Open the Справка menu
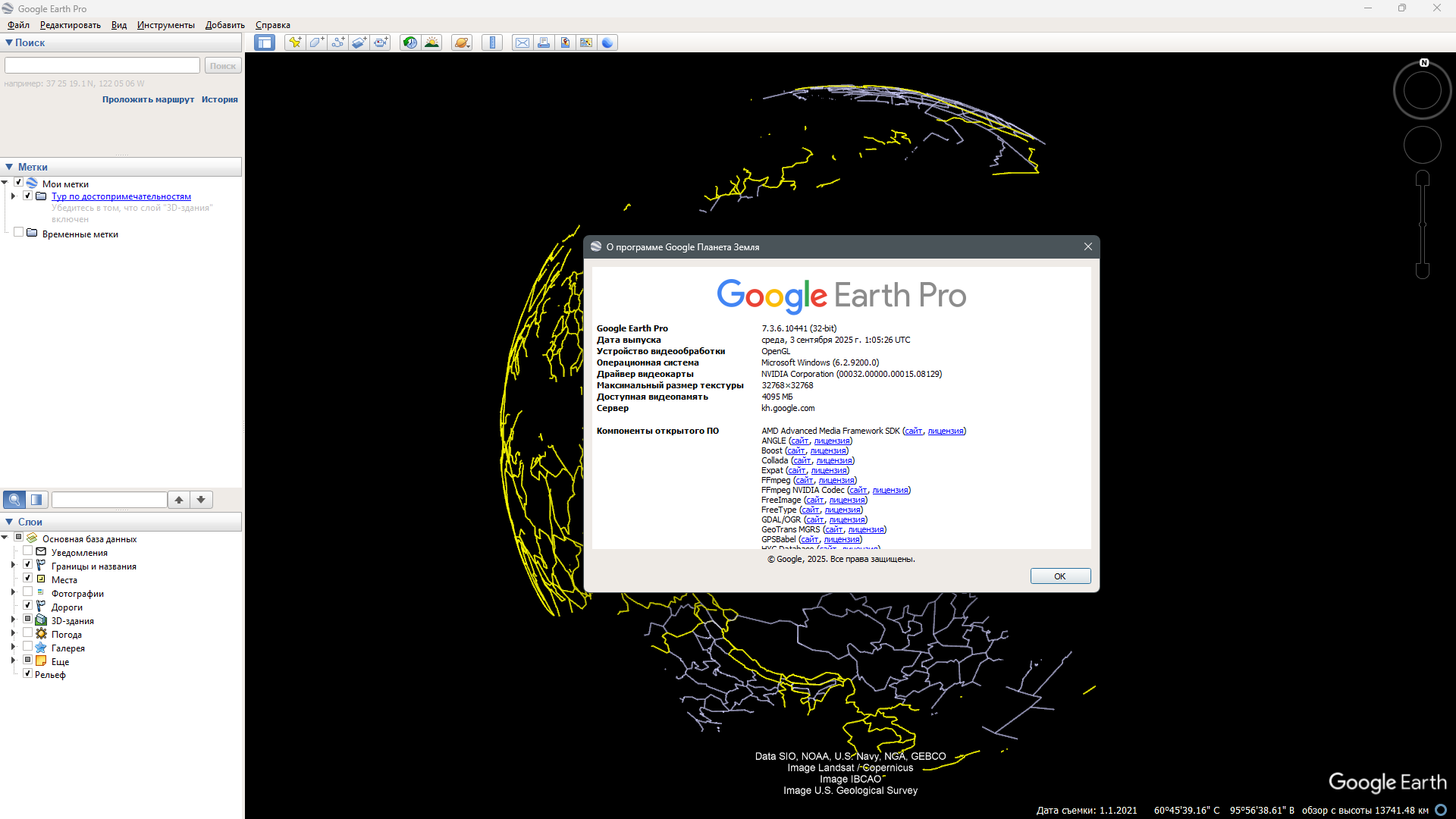Screen dimensions: 1456x819 [x=272, y=25]
